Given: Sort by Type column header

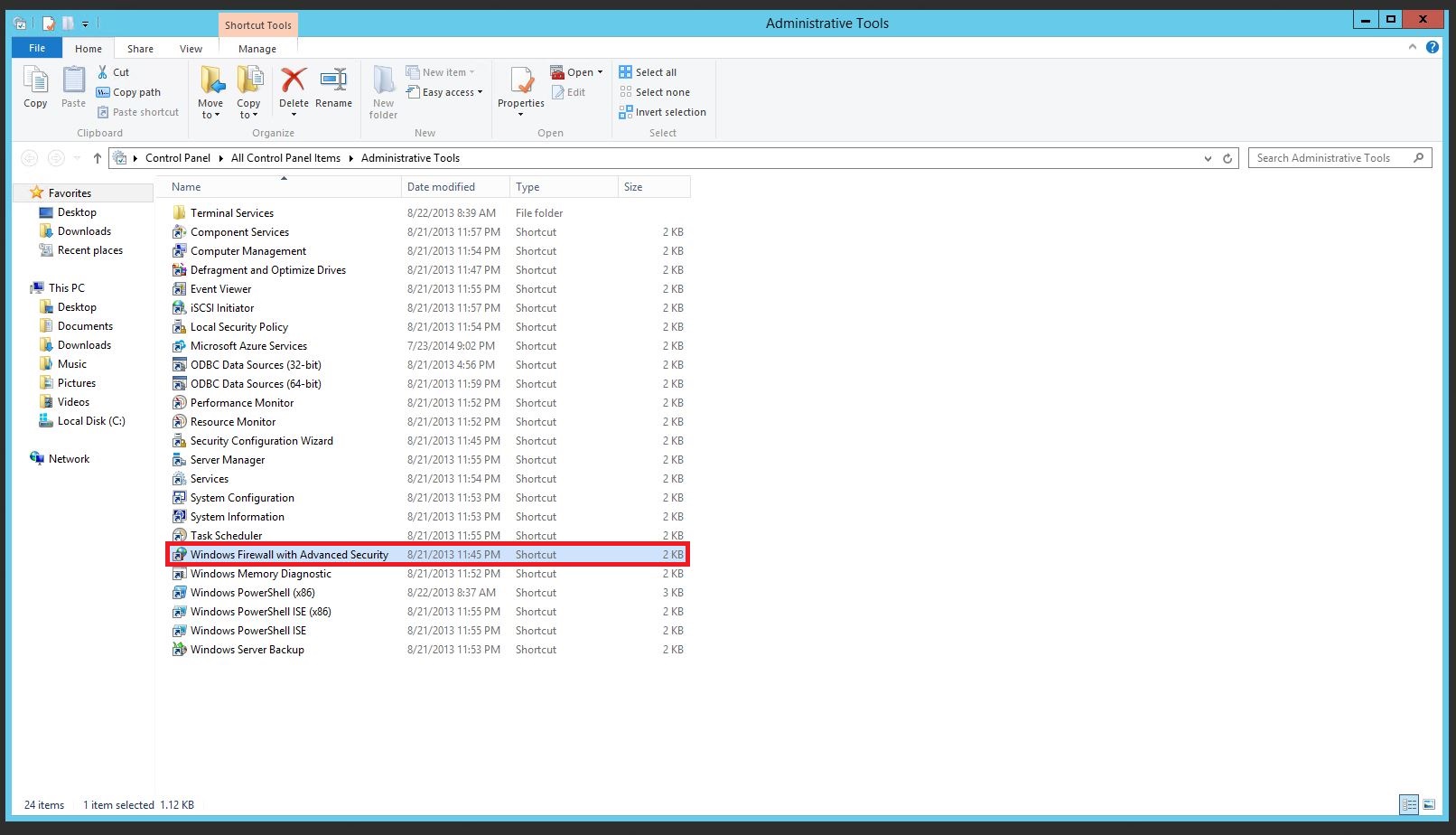Looking at the screenshot, I should coord(564,187).
